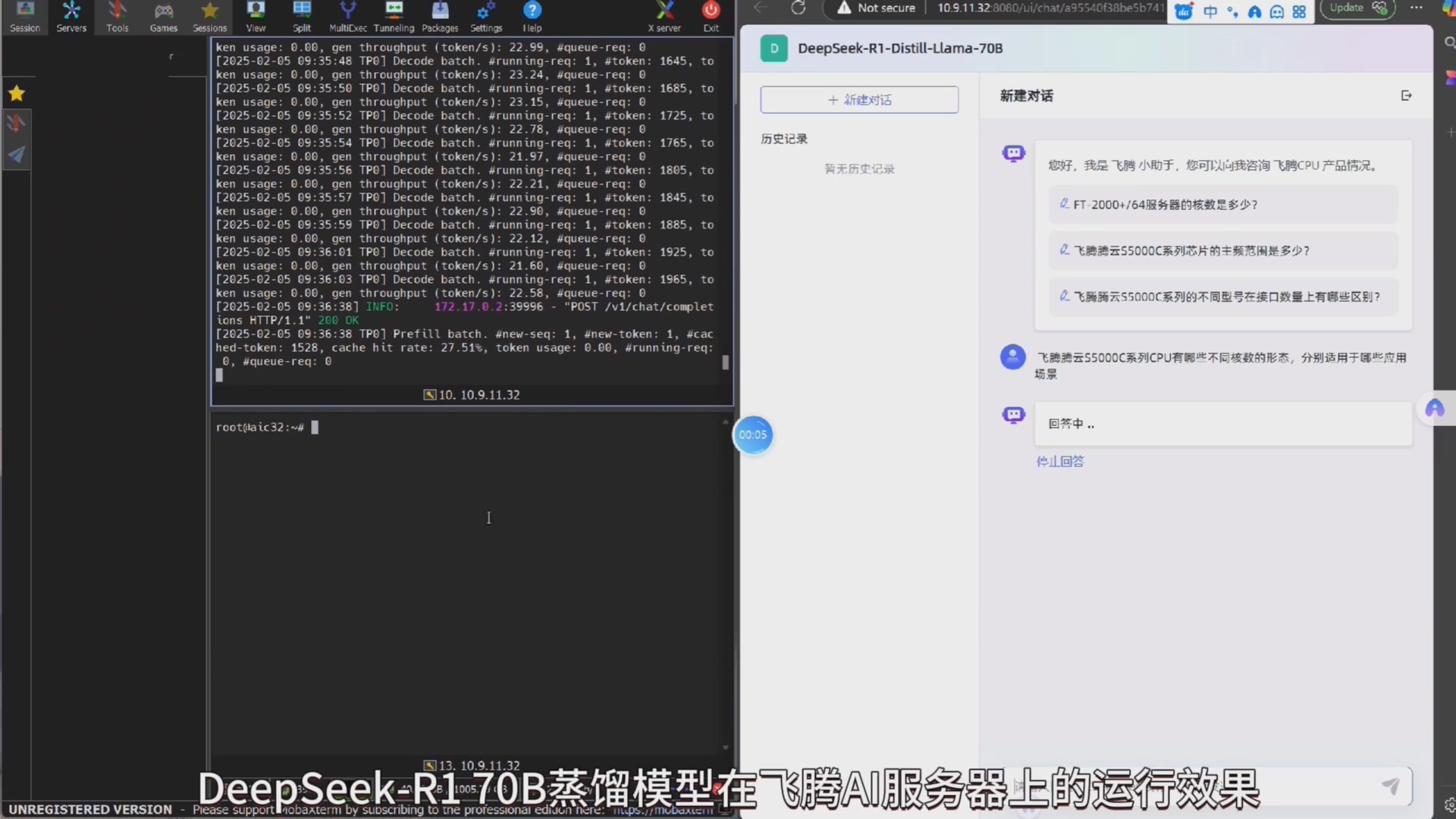
Task: Click the 新建对话 new chat button
Action: click(859, 100)
